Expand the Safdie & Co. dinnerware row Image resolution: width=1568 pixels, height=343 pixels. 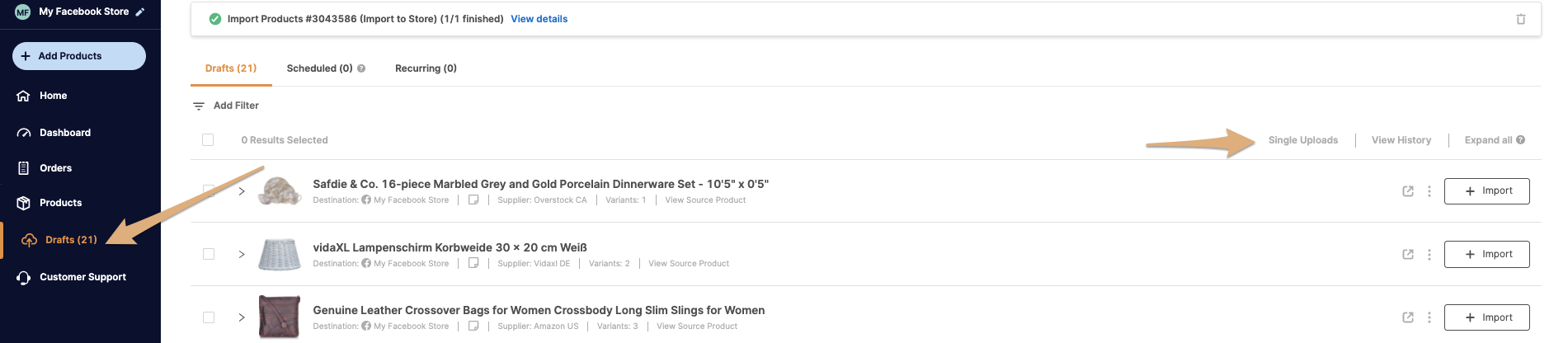242,191
